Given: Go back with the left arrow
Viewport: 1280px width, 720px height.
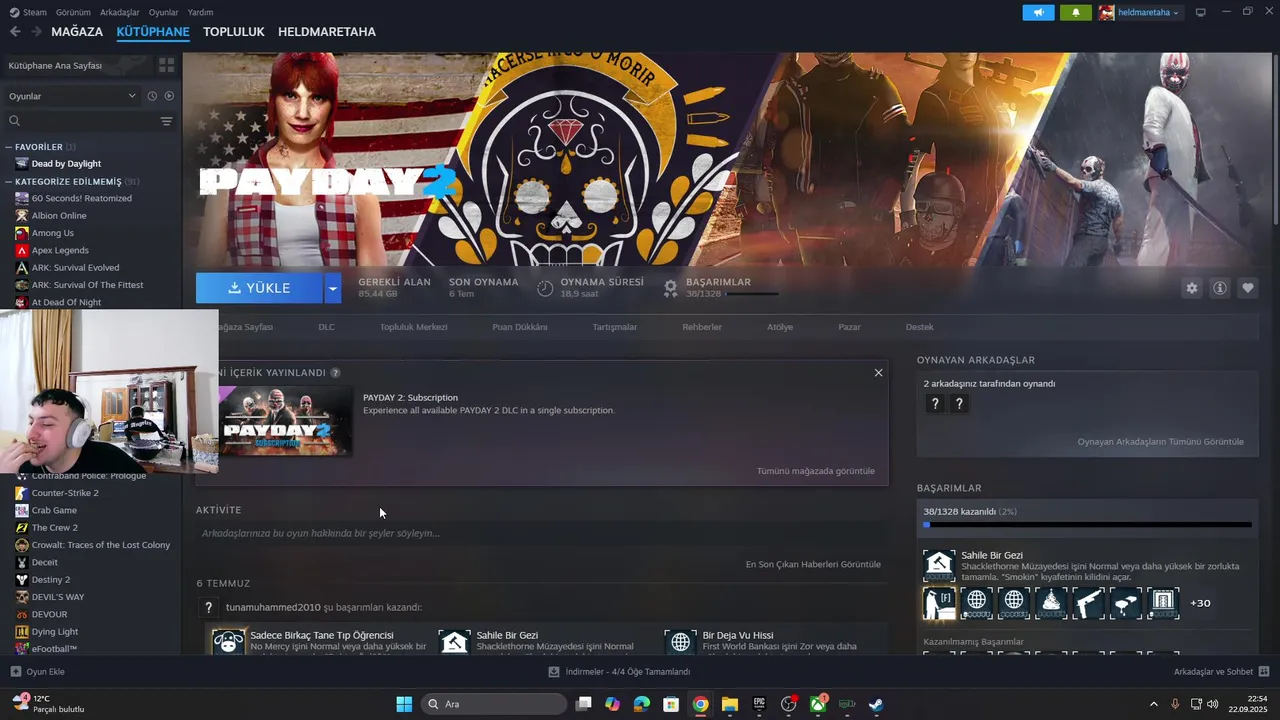Looking at the screenshot, I should click(x=15, y=32).
